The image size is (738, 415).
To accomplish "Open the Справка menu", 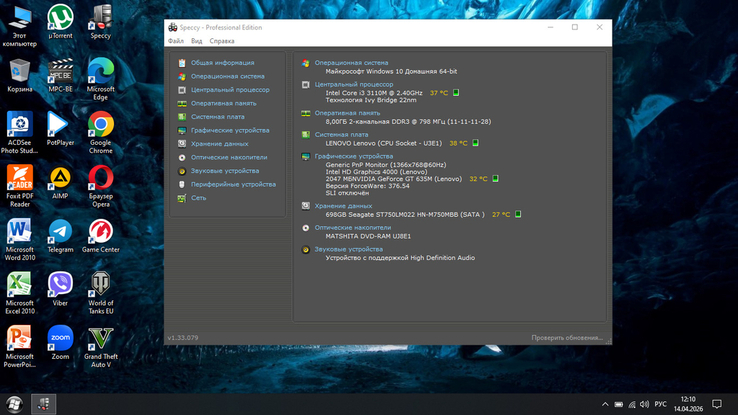I will (222, 41).
